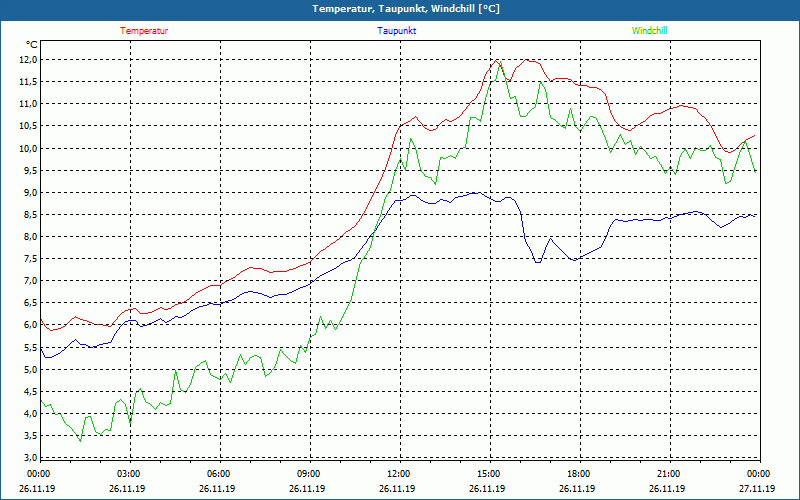The width and height of the screenshot is (800, 500).
Task: Click the 10,5 y-axis value
Action: [x=29, y=126]
